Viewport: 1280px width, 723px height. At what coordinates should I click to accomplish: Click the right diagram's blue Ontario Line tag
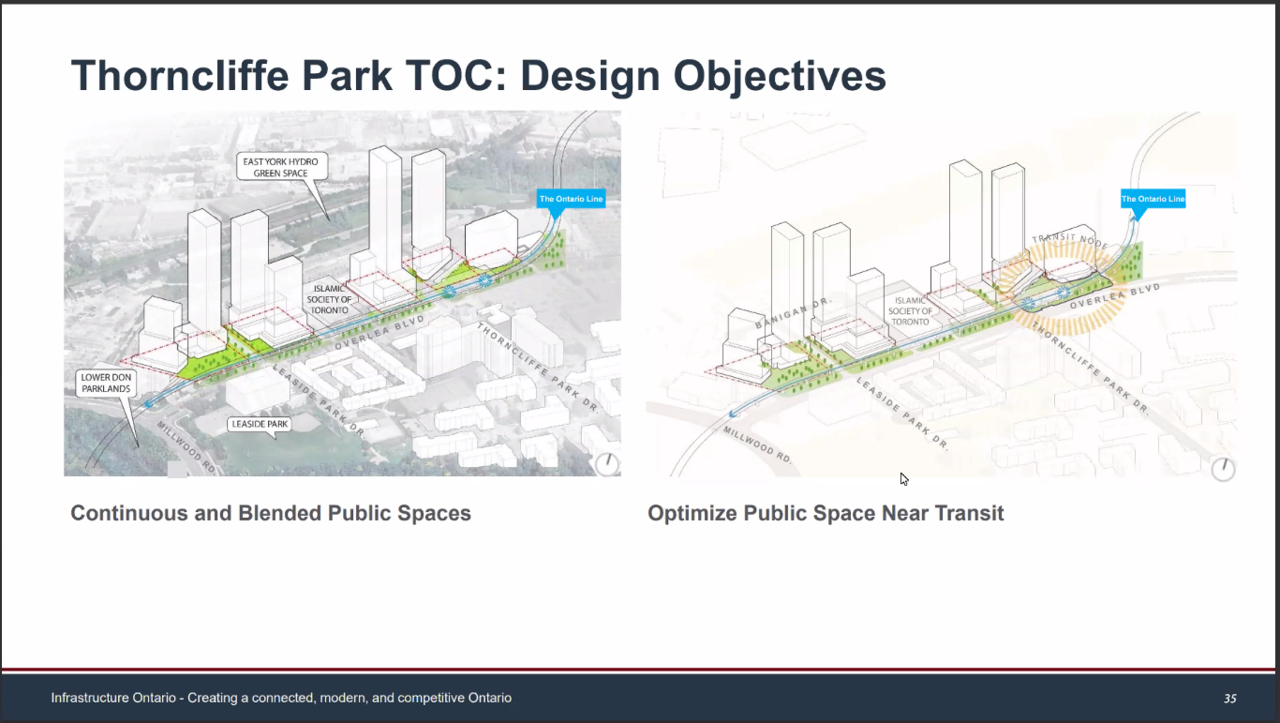(1152, 199)
